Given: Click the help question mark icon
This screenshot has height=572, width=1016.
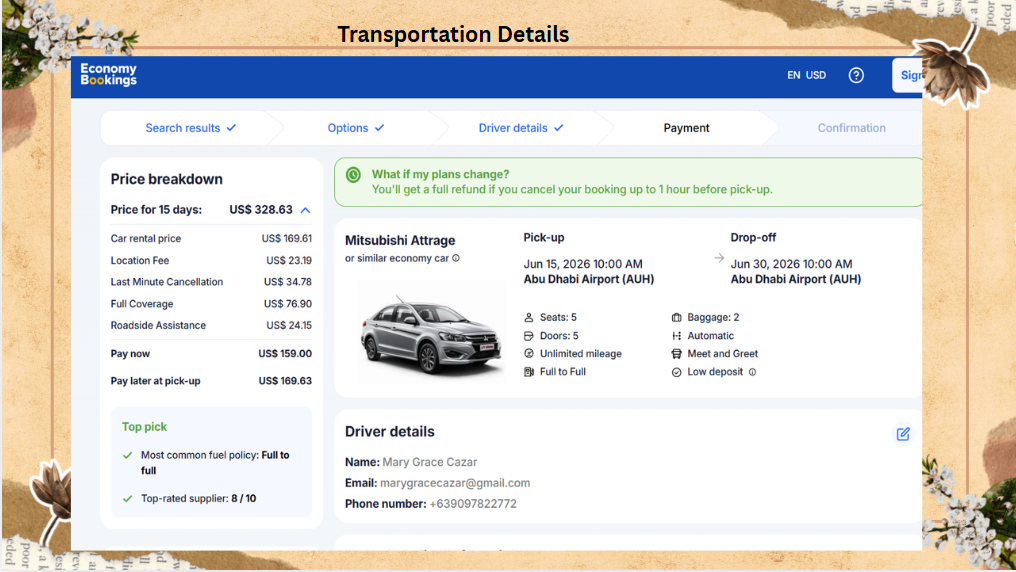Looking at the screenshot, I should [856, 75].
